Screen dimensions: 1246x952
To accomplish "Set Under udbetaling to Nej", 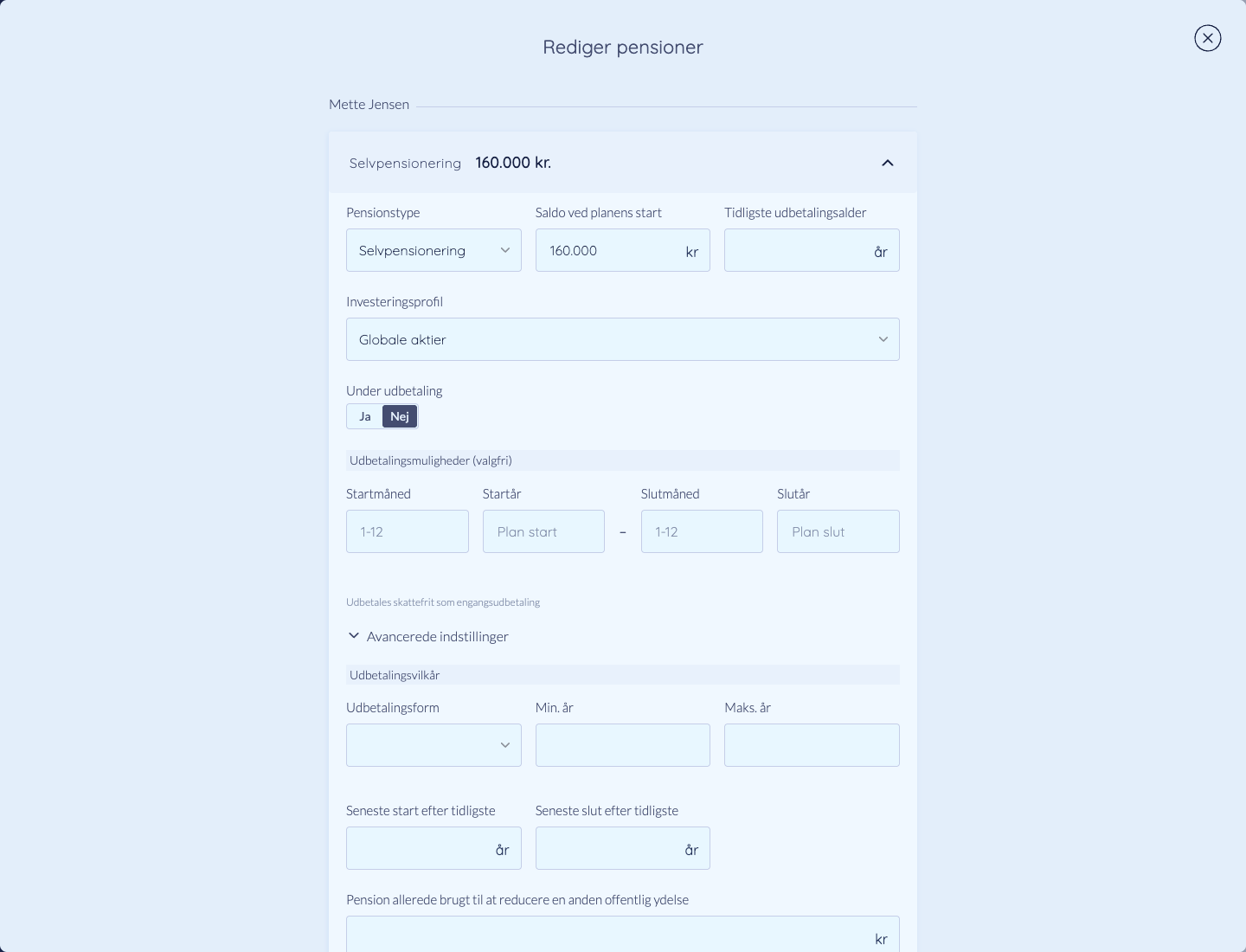I will coord(400,416).
